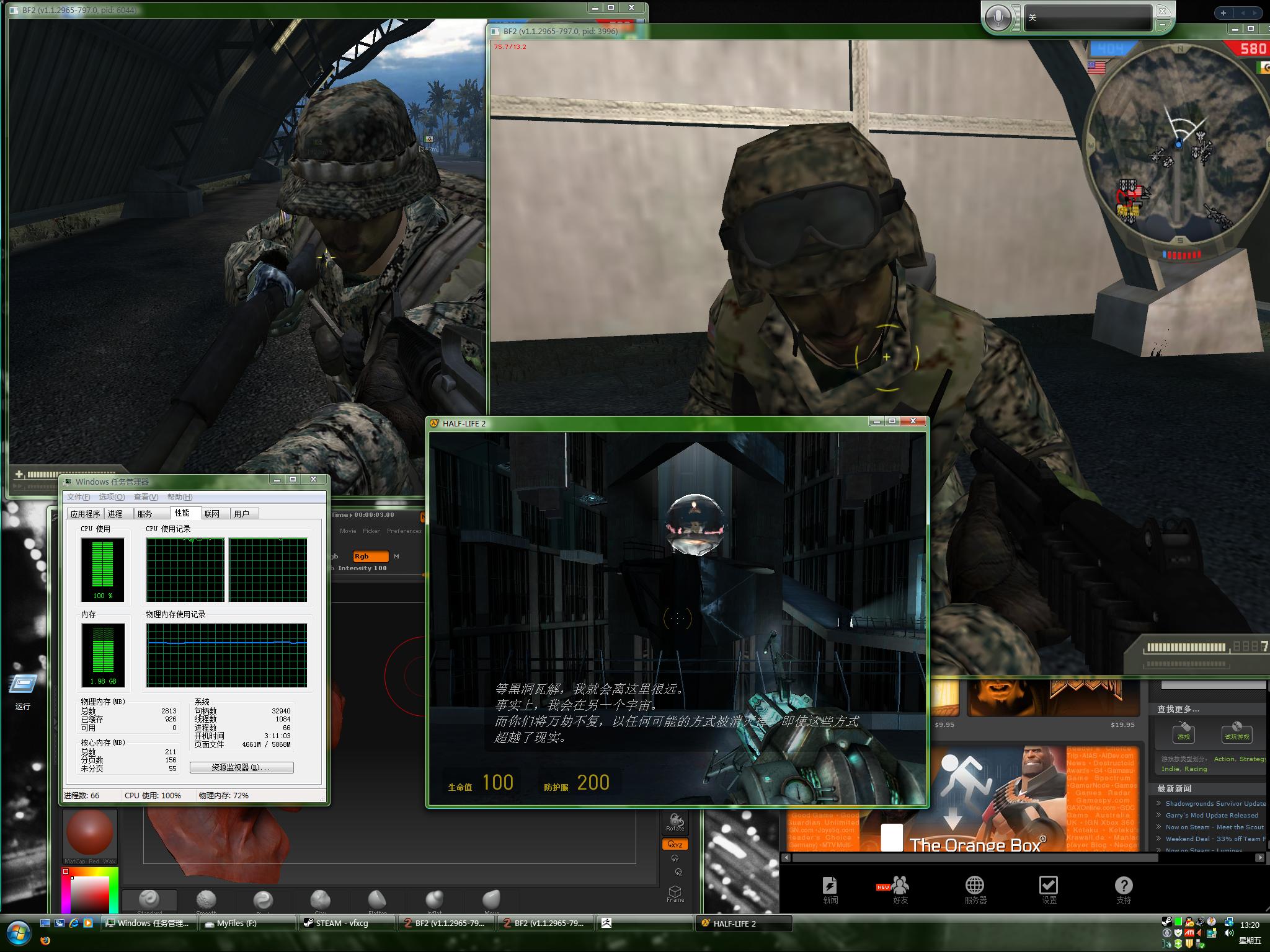Open Garry's Mod Update Released news link
Viewport: 1270px width, 952px height.
(x=1211, y=815)
